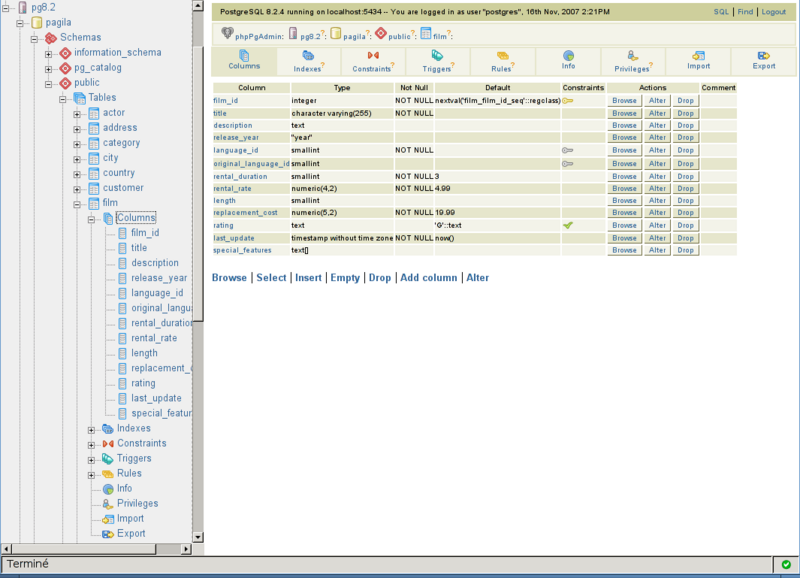Open the Import tab

(698, 61)
